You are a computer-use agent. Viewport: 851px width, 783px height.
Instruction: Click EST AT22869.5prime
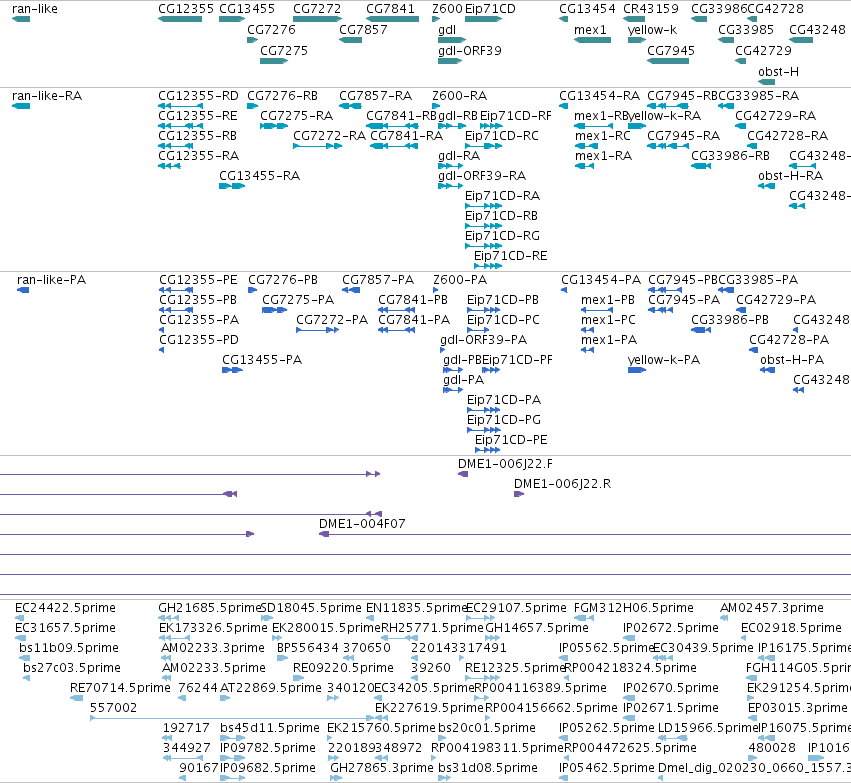(225, 698)
